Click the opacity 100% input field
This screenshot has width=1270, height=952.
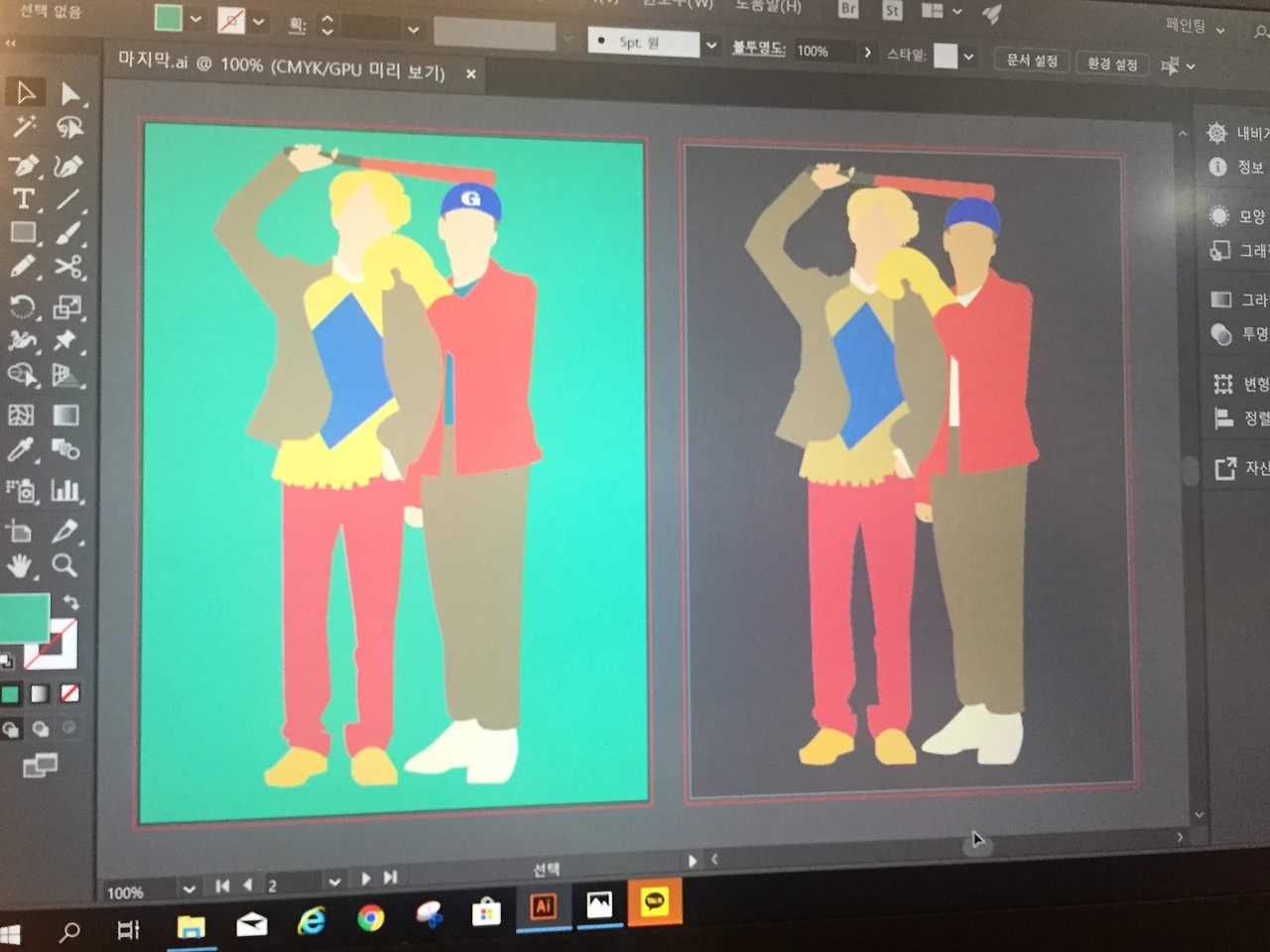pos(824,51)
